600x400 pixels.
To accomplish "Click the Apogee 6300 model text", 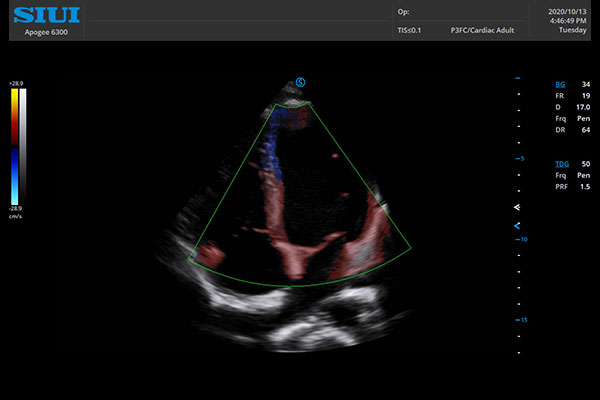I will tap(46, 33).
